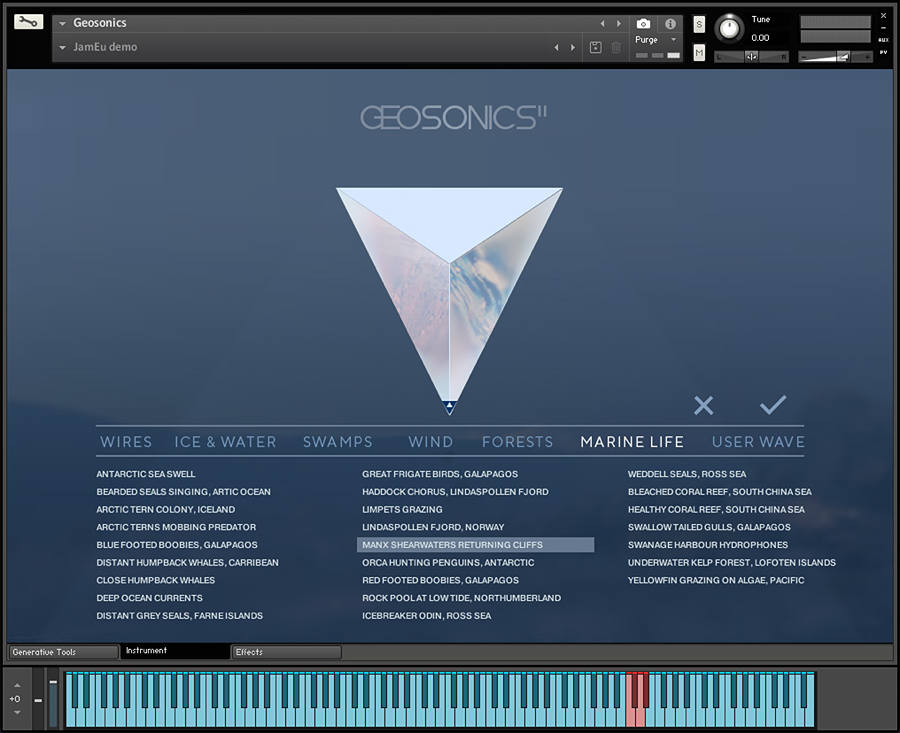Select Blue Footed Boobies, Galapagos
Image resolution: width=900 pixels, height=733 pixels.
177,545
